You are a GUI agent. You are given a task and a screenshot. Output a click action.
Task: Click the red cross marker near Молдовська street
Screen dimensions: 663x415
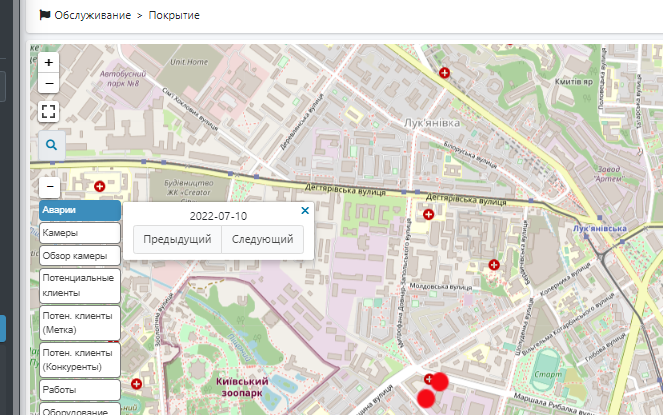point(493,265)
